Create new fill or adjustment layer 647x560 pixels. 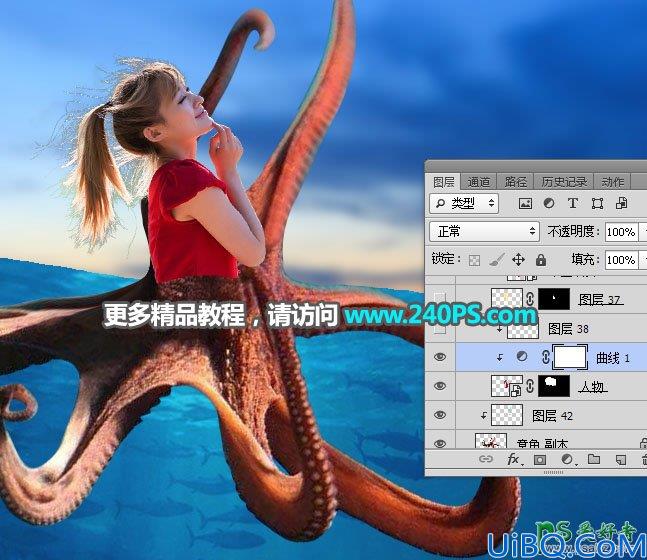(568, 459)
